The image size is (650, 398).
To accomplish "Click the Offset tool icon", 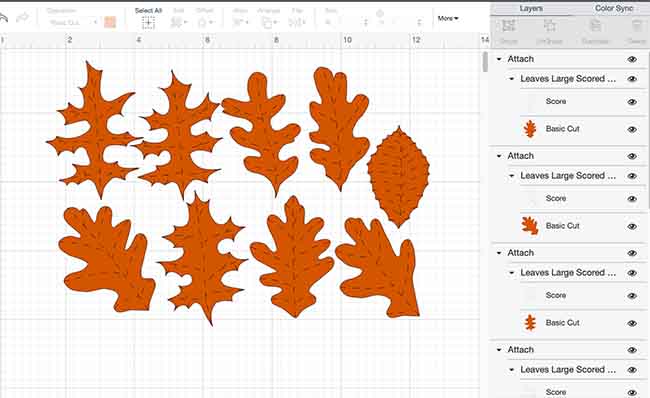I will click(x=204, y=22).
